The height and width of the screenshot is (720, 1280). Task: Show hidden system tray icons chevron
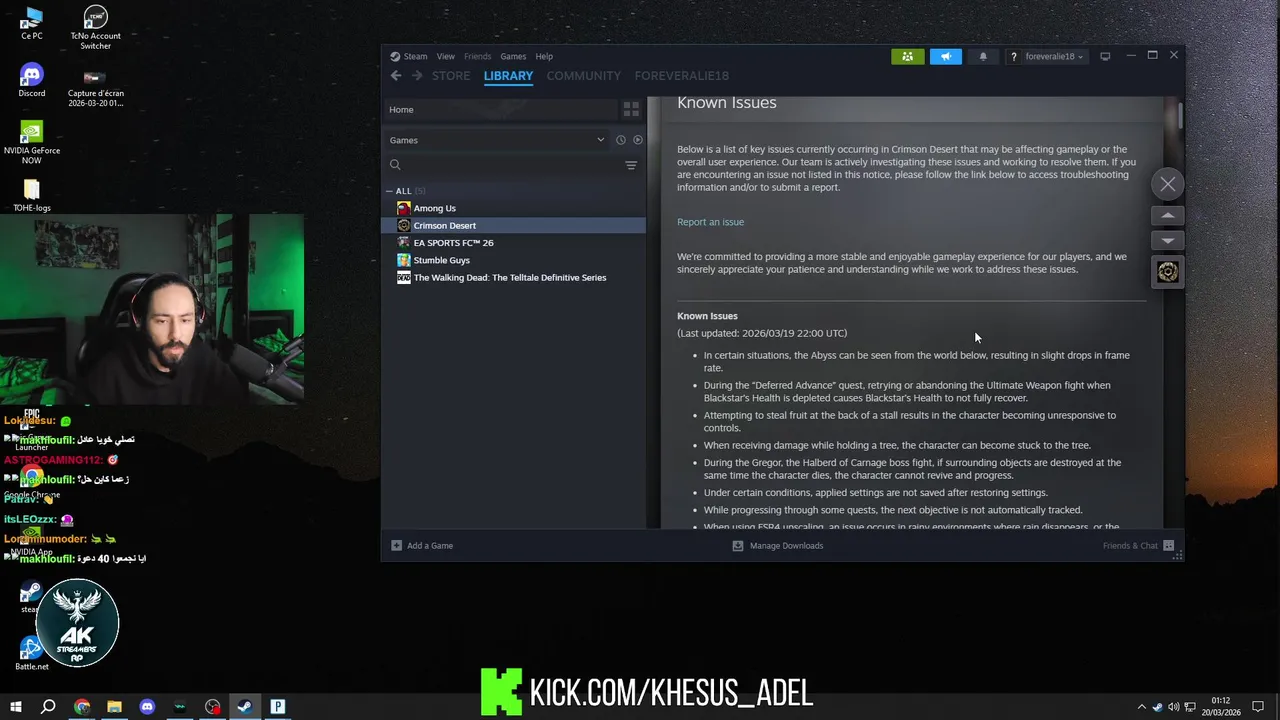pyautogui.click(x=1142, y=707)
